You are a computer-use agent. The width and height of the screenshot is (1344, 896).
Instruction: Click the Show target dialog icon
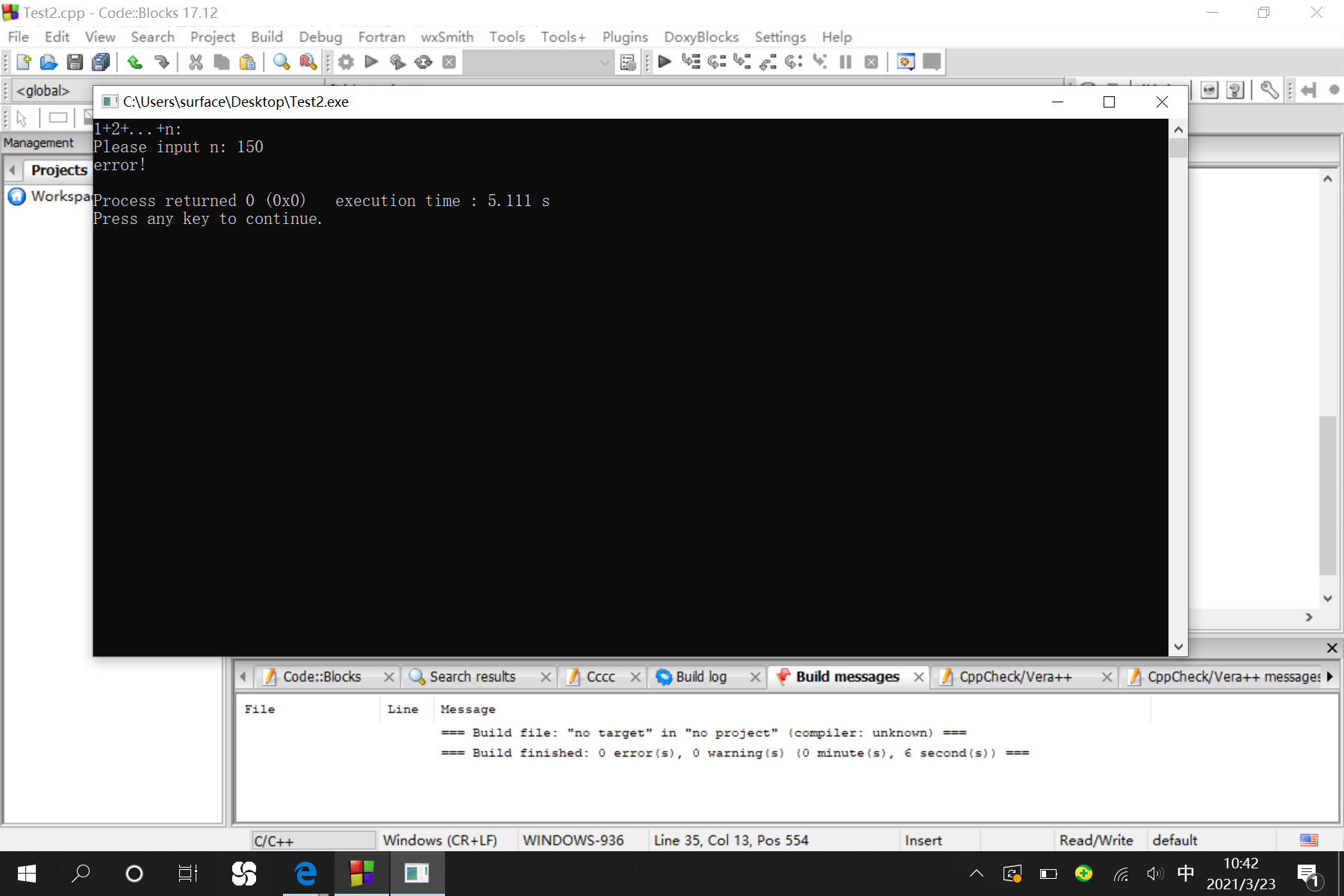[628, 62]
